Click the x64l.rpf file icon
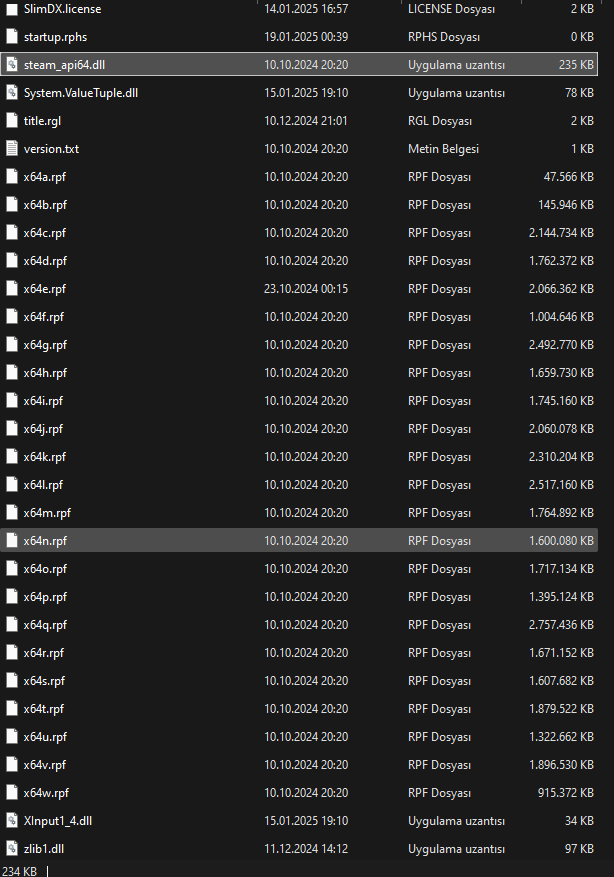Viewport: 614px width, 877px height. pyautogui.click(x=12, y=484)
